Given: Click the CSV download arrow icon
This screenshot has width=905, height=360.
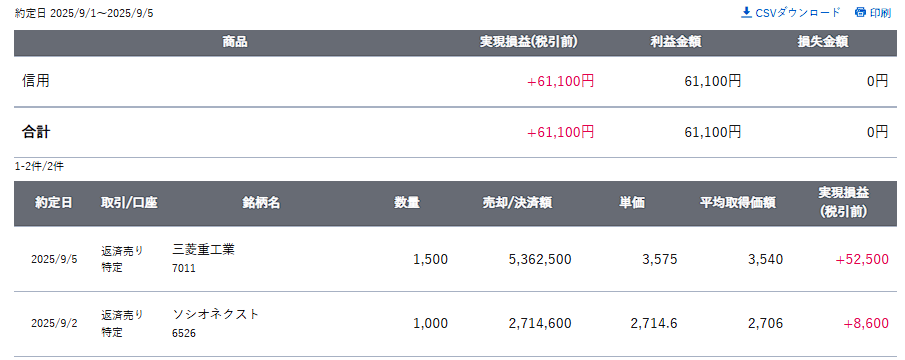Looking at the screenshot, I should coord(746,13).
